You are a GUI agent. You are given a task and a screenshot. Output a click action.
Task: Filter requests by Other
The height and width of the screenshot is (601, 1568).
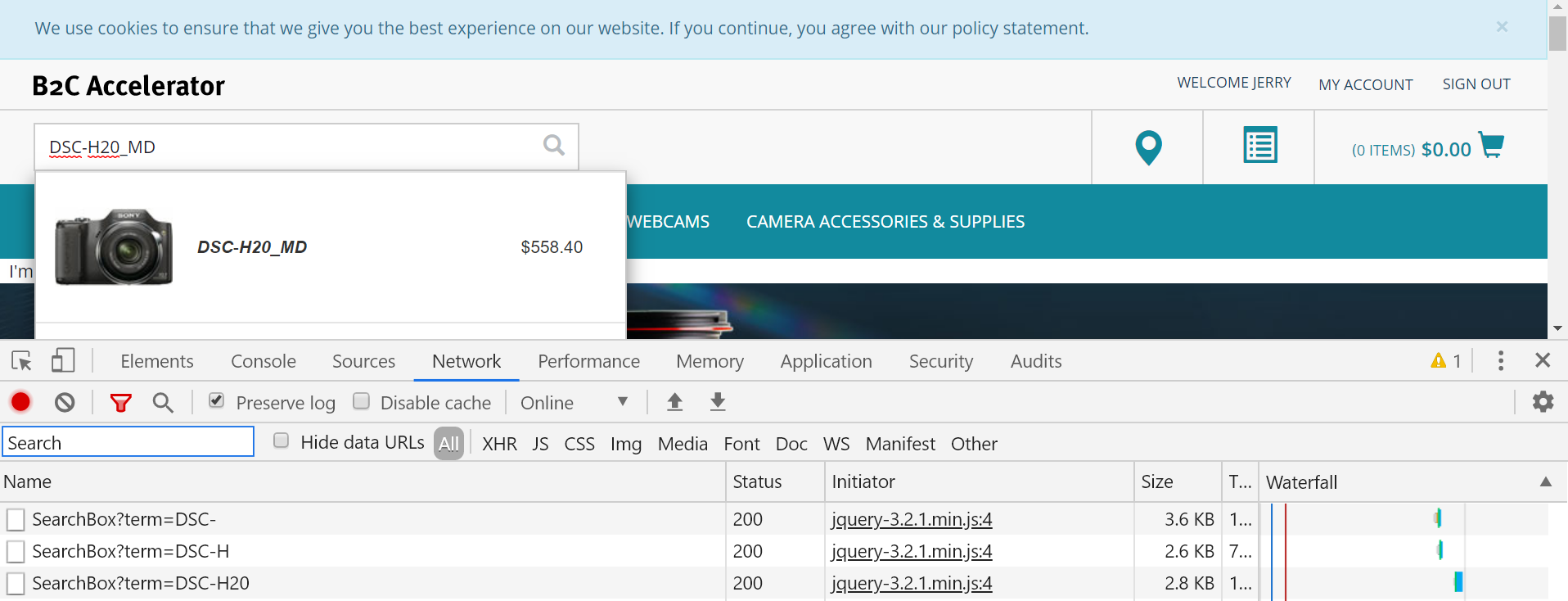974,444
